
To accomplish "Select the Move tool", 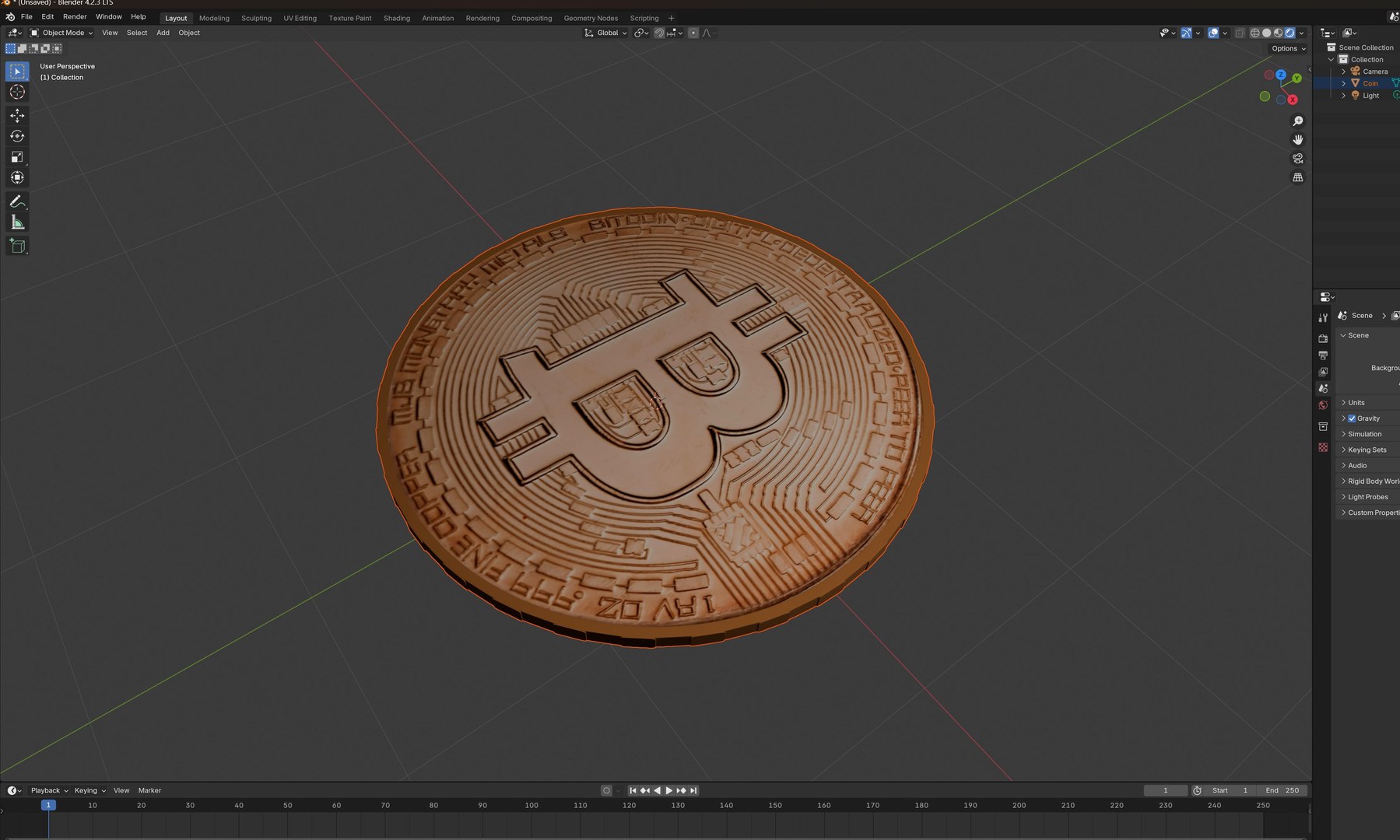I will point(17,115).
